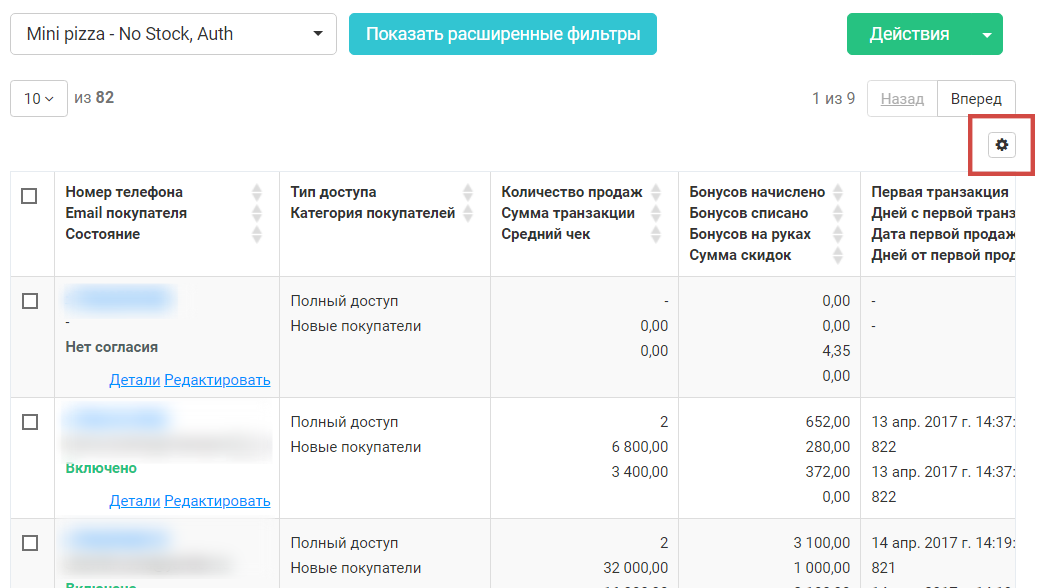Open the Mini pizza segment dropdown
The height and width of the screenshot is (588, 1037).
point(174,34)
